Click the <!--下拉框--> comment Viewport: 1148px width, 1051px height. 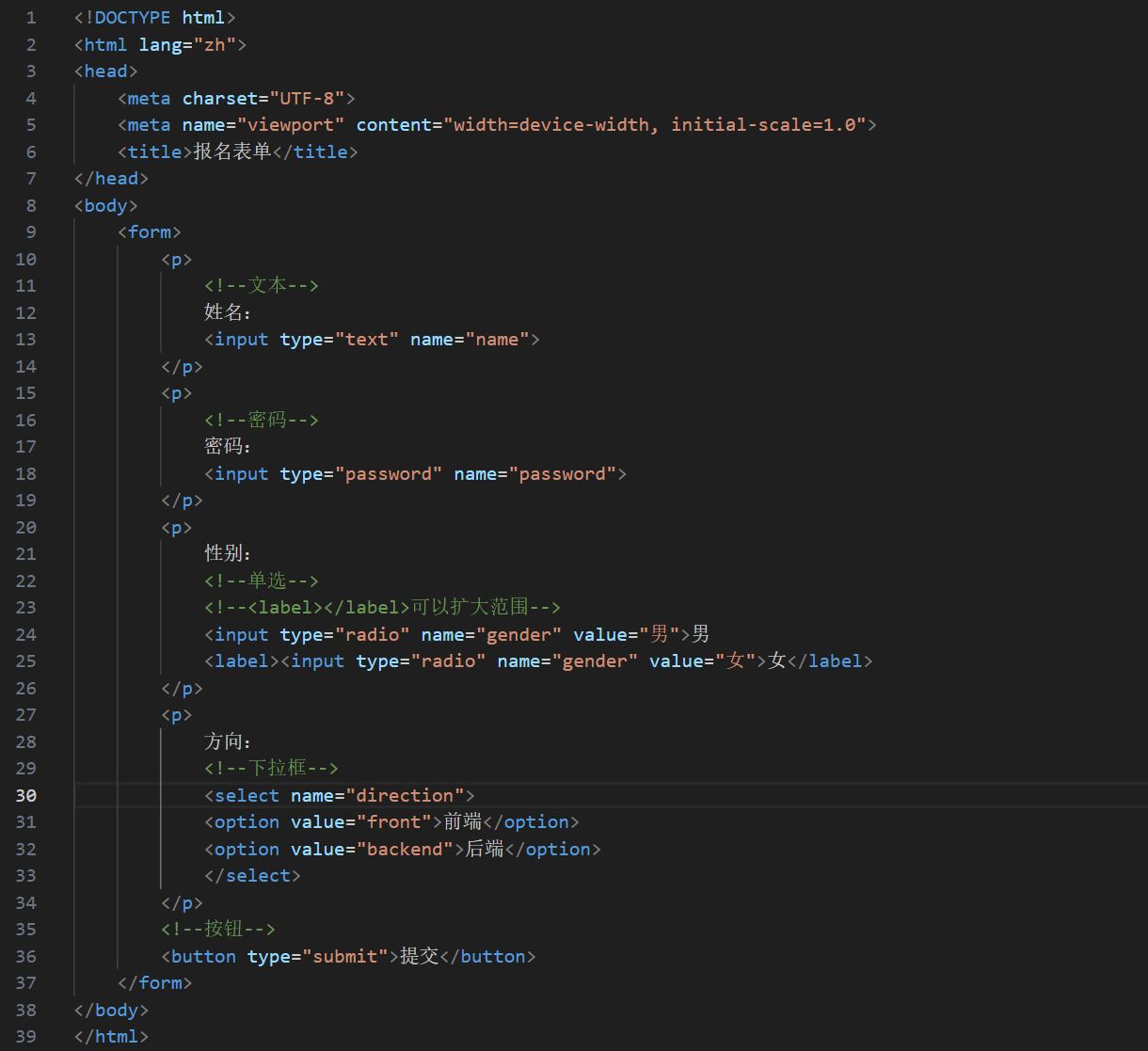click(x=272, y=768)
